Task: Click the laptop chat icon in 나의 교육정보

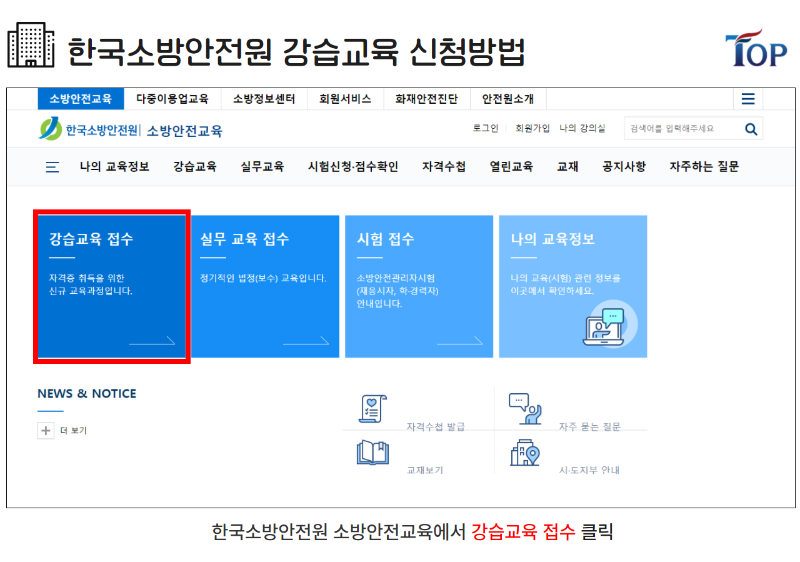Action: [604, 327]
